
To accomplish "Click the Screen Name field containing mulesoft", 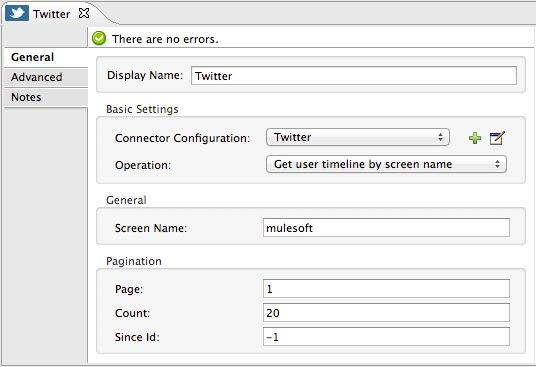I will coord(386,228).
